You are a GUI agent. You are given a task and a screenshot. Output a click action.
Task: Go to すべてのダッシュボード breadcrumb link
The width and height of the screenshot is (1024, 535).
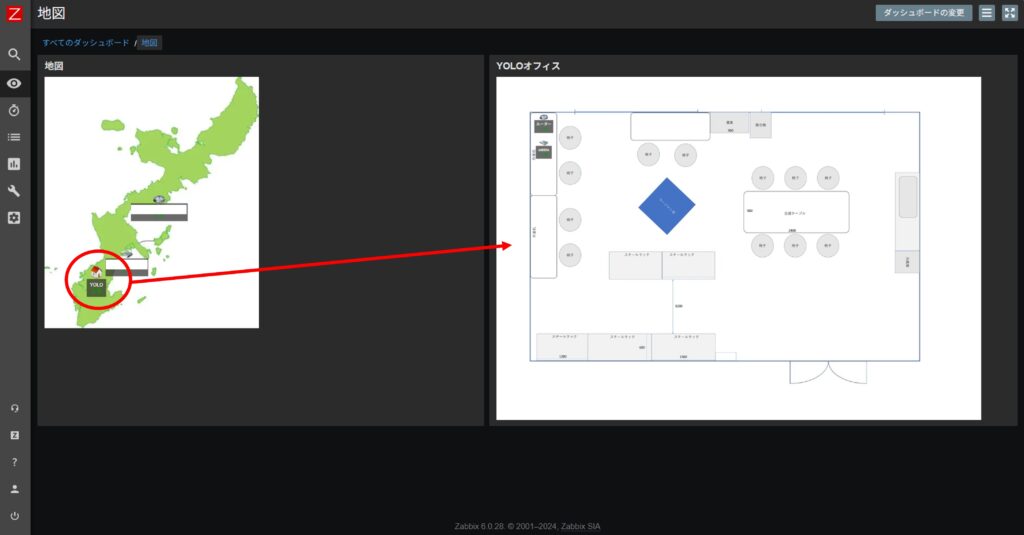coord(85,43)
